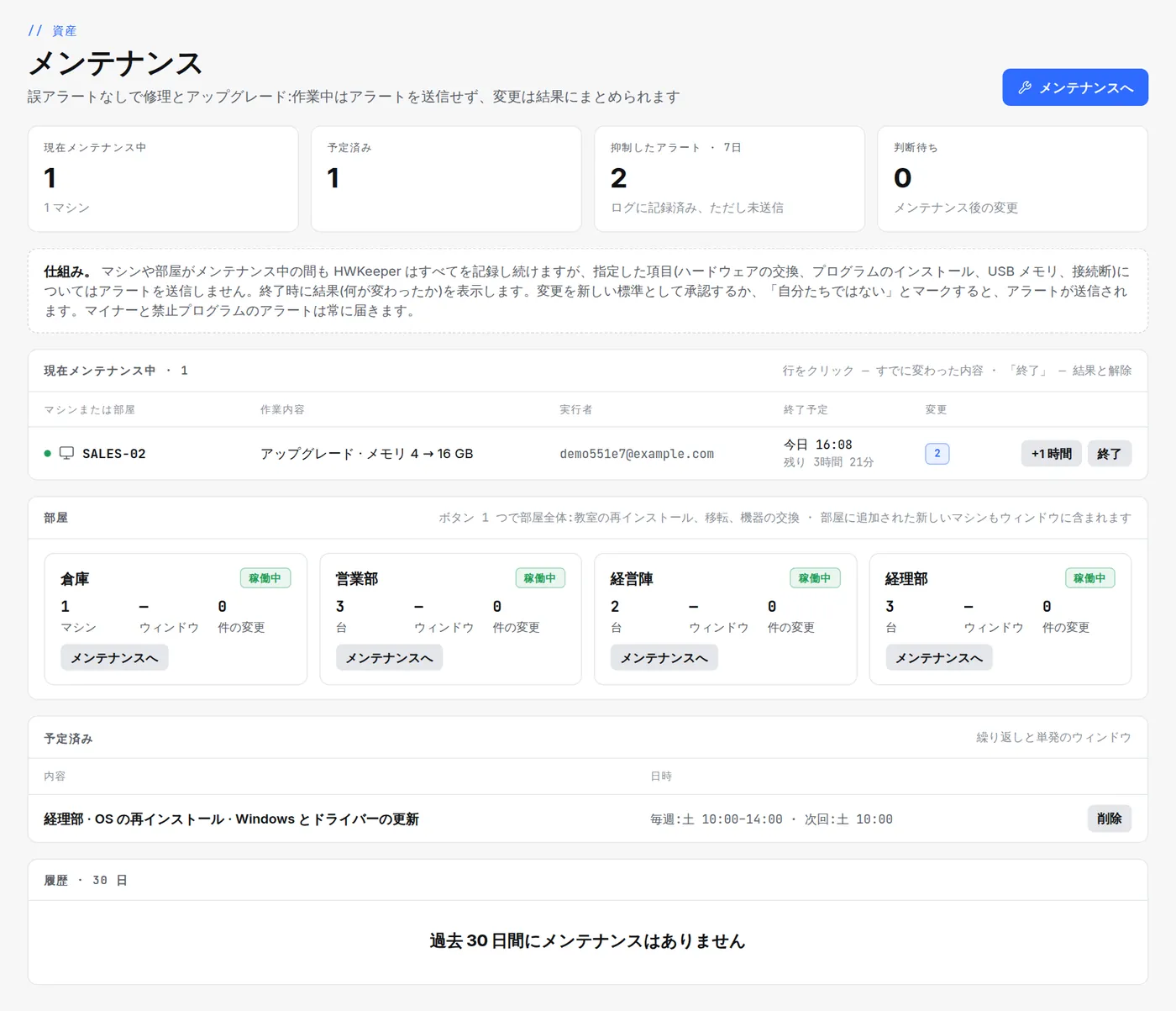The height and width of the screenshot is (1011, 1176).
Task: Open the 現在メンテナンス中 summary card
Action: (163, 179)
